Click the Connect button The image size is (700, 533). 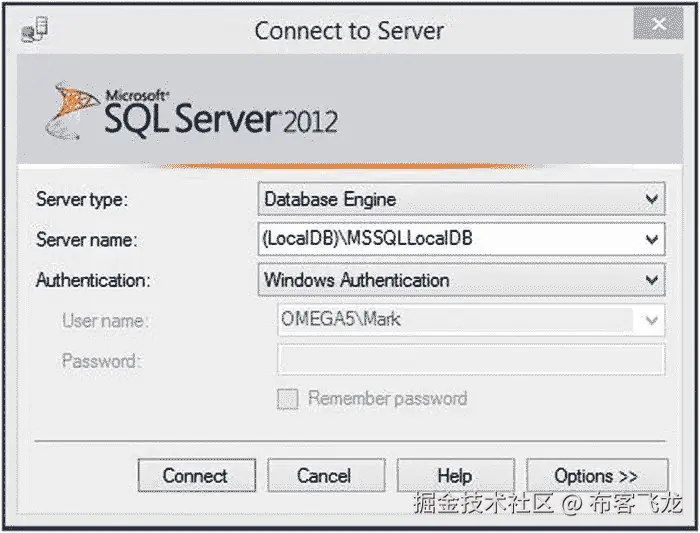pos(197,475)
